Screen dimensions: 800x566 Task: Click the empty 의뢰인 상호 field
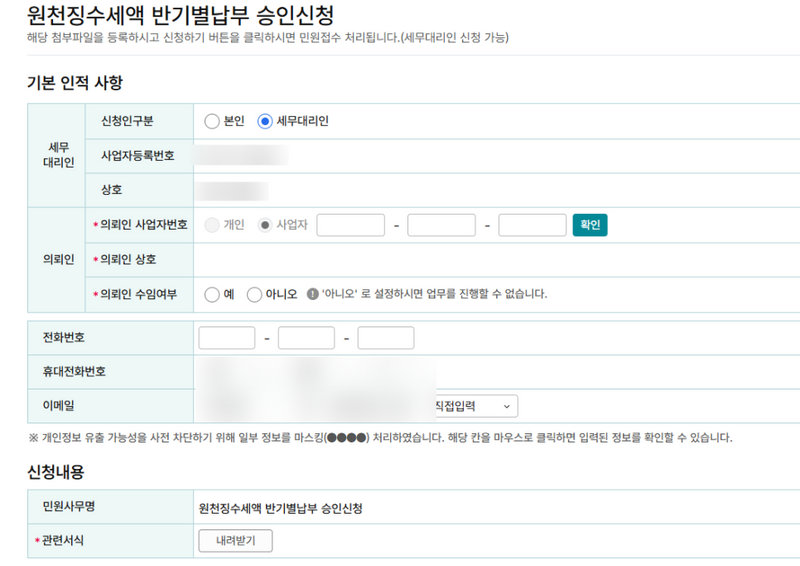click(x=400, y=260)
